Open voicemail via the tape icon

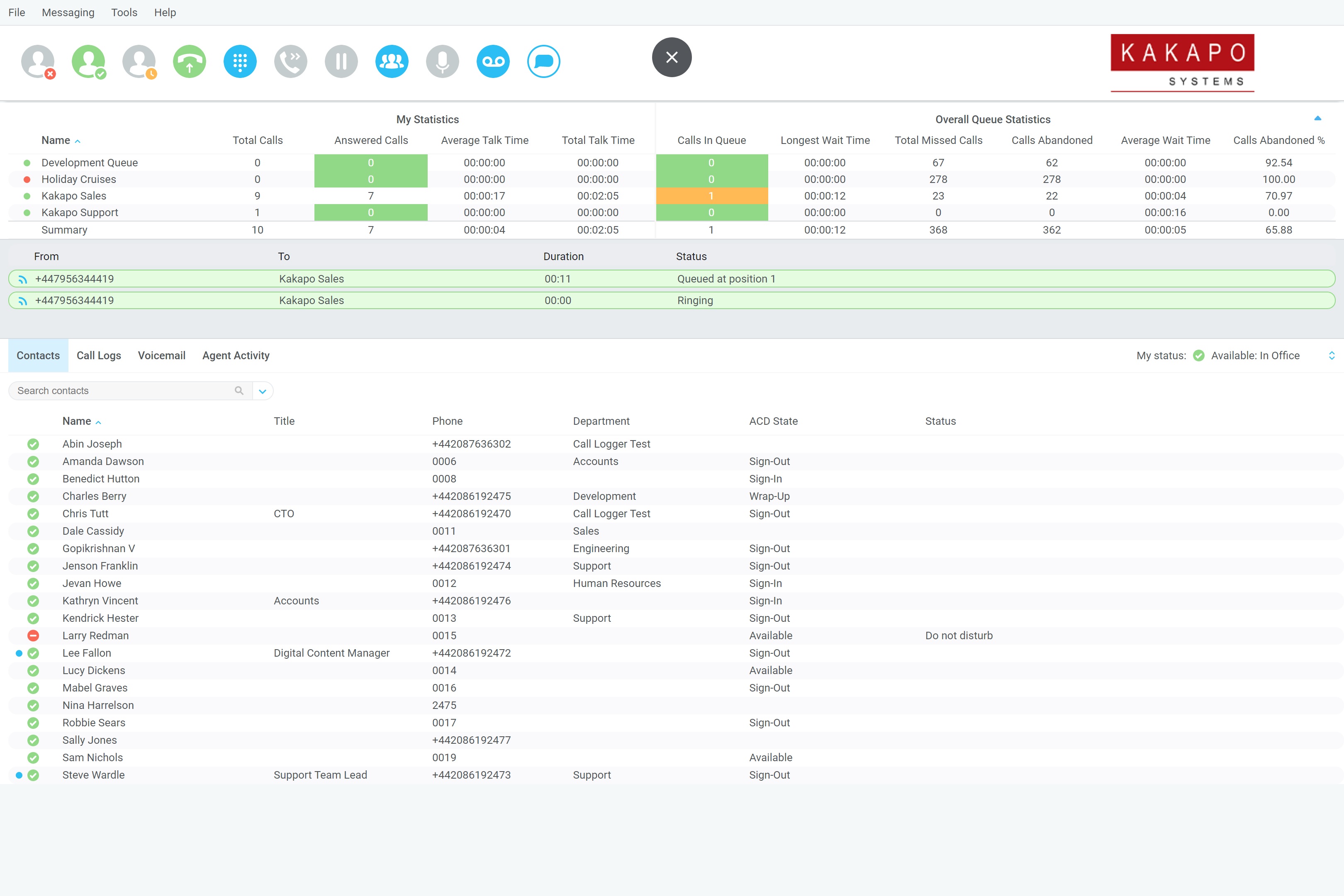(x=492, y=61)
